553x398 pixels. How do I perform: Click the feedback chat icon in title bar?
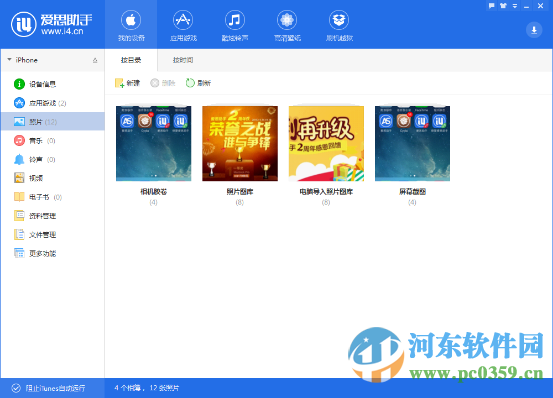tap(492, 6)
